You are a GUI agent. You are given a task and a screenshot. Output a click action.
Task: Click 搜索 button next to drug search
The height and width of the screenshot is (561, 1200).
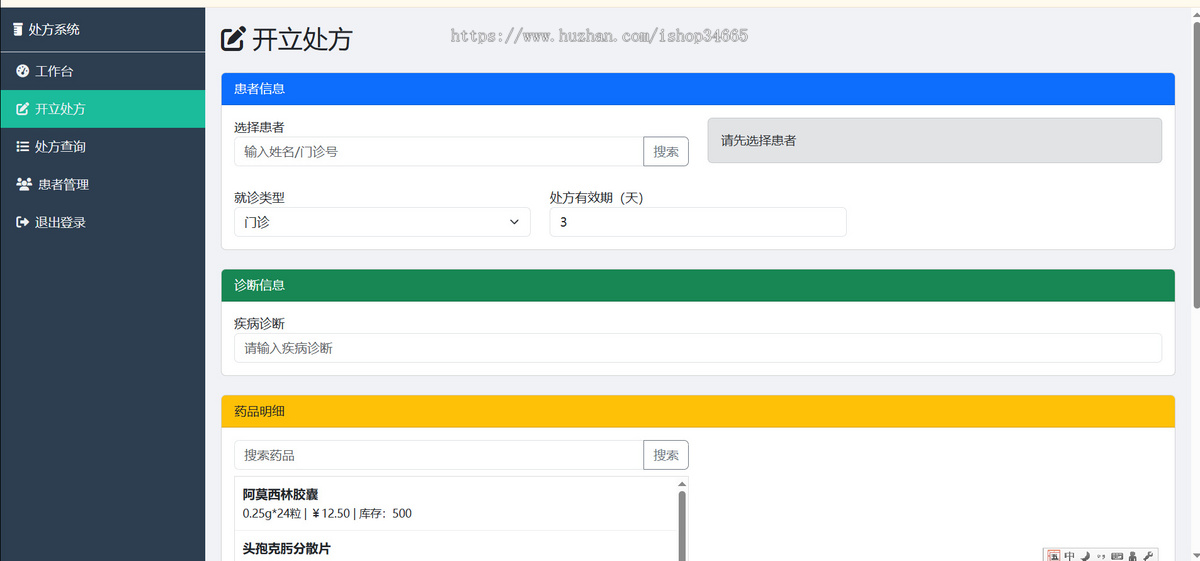[x=666, y=455]
